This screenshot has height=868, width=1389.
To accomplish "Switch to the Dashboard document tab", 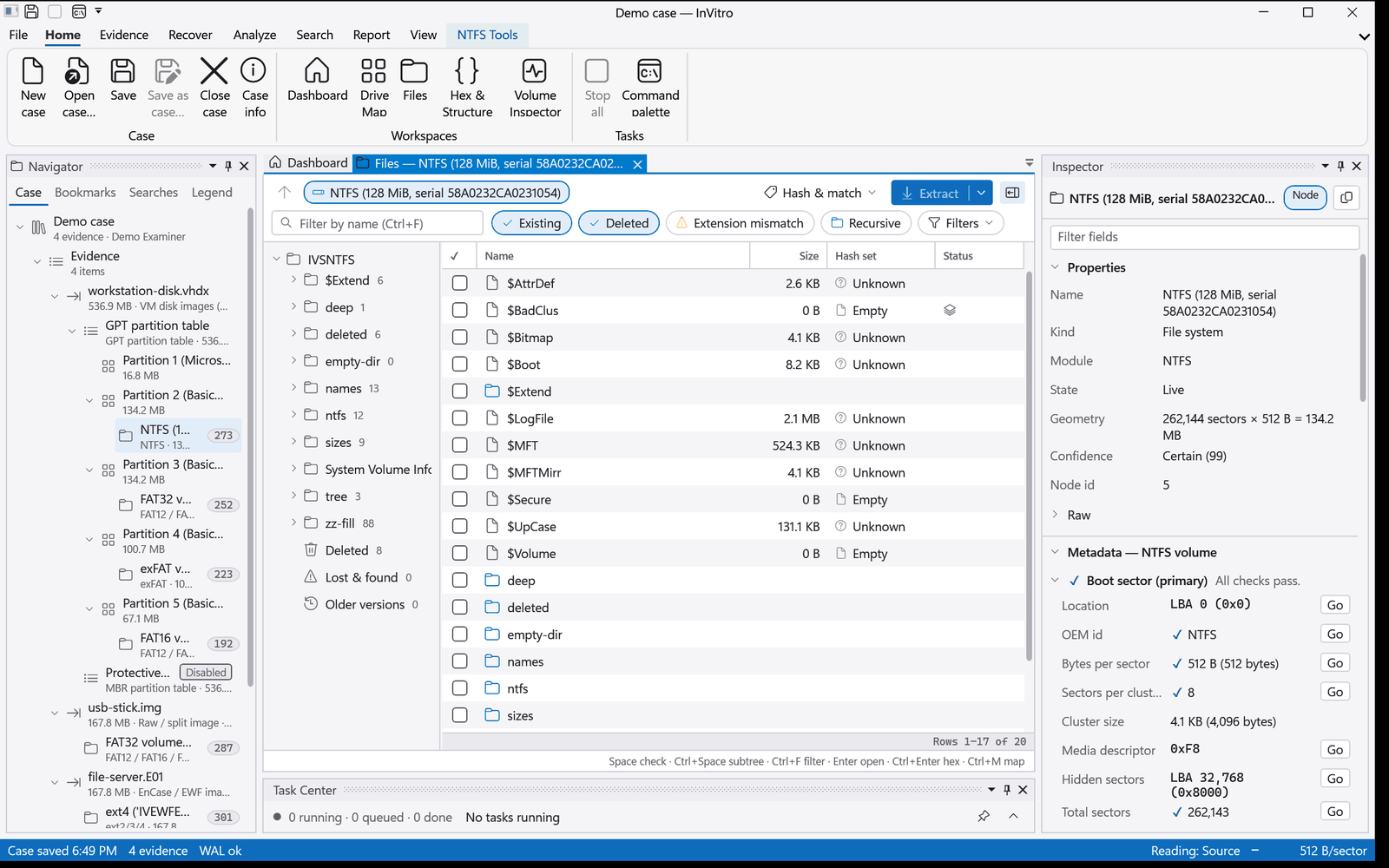I will [x=308, y=163].
